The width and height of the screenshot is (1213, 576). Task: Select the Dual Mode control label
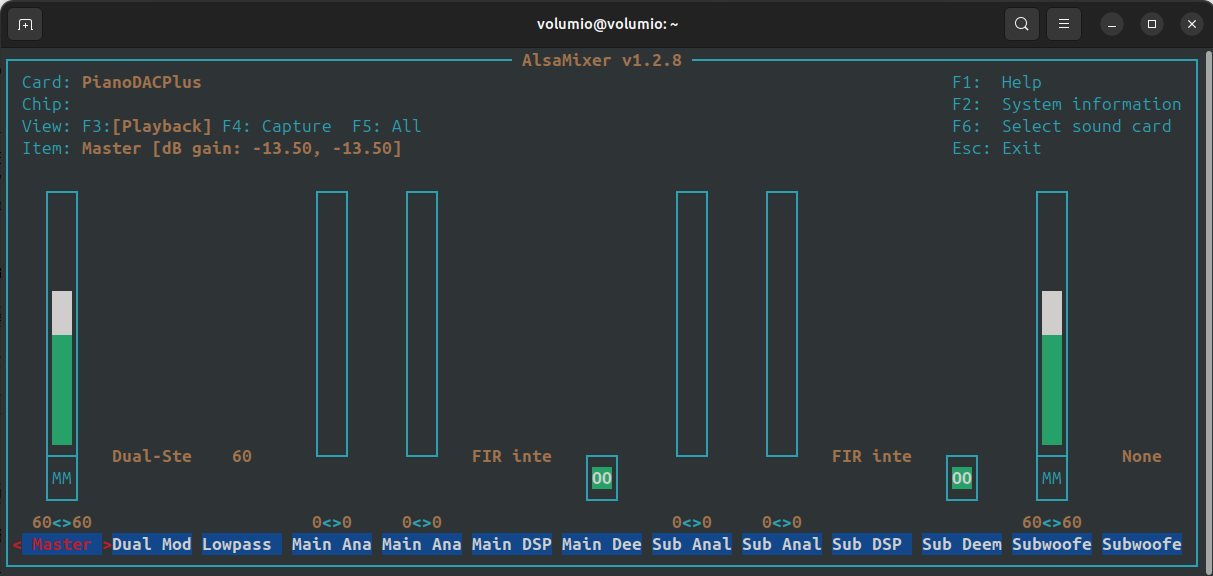[151, 545]
